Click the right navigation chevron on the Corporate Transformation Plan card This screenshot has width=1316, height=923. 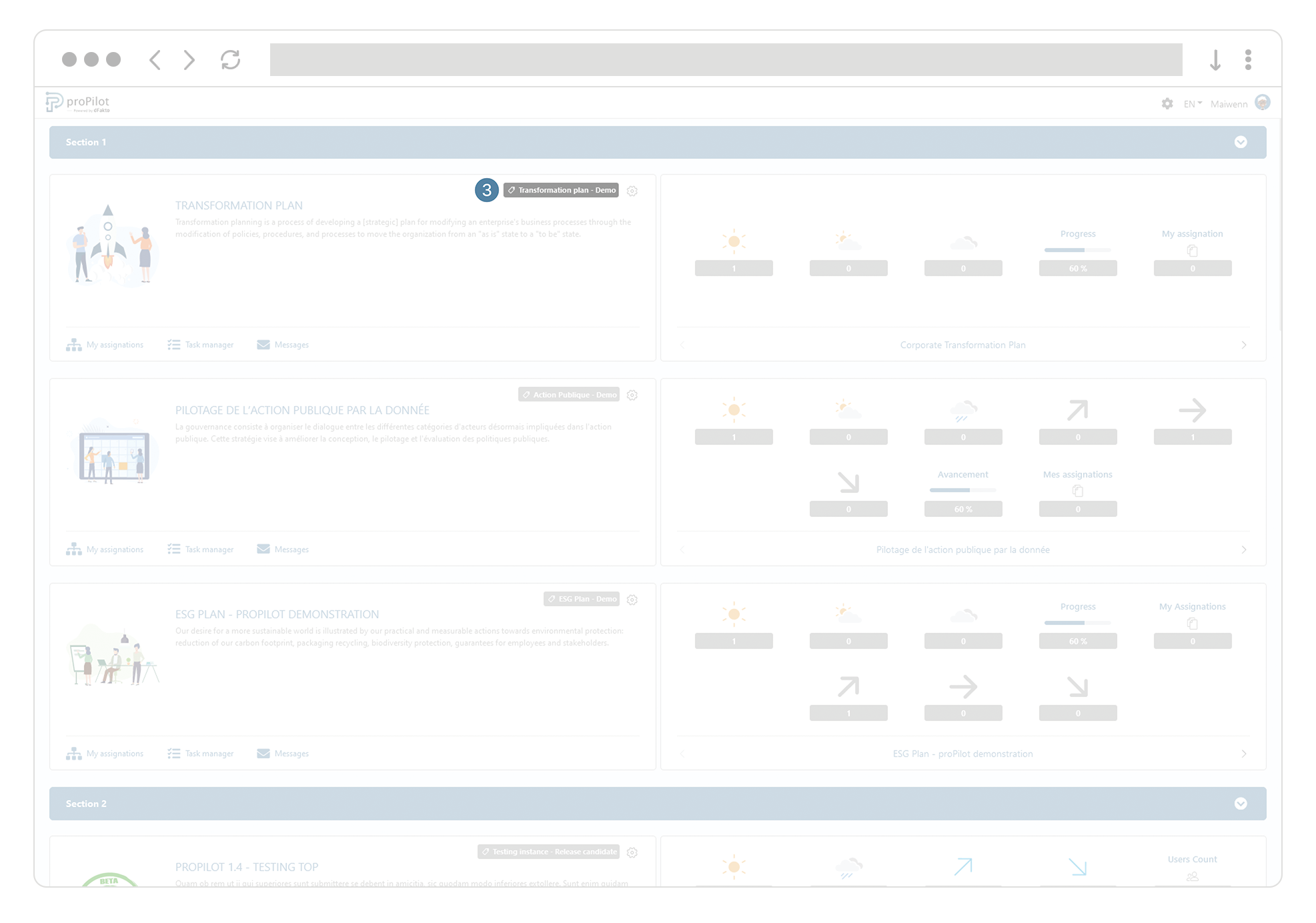[1244, 345]
